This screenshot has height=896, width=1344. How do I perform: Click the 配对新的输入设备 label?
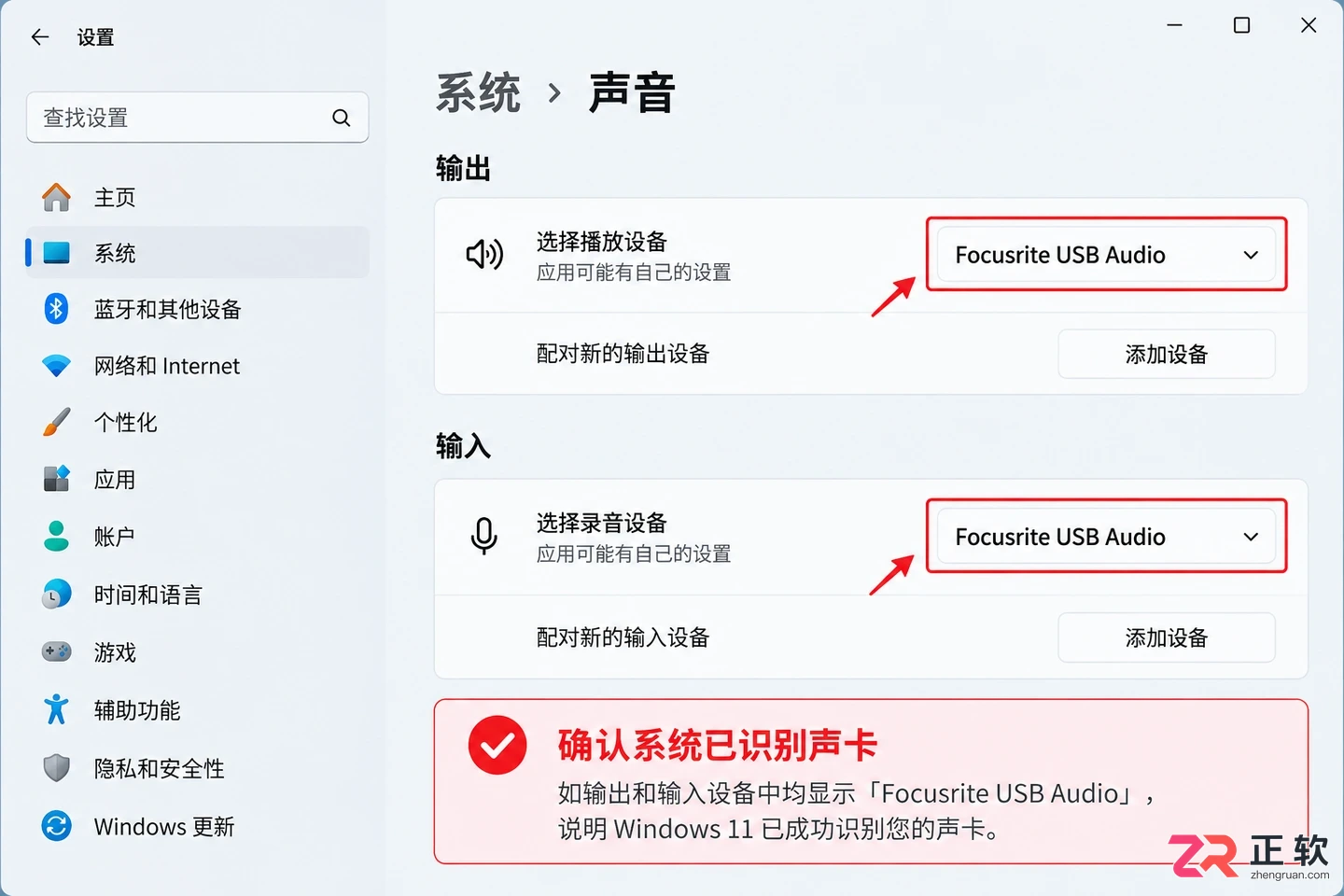coord(623,637)
